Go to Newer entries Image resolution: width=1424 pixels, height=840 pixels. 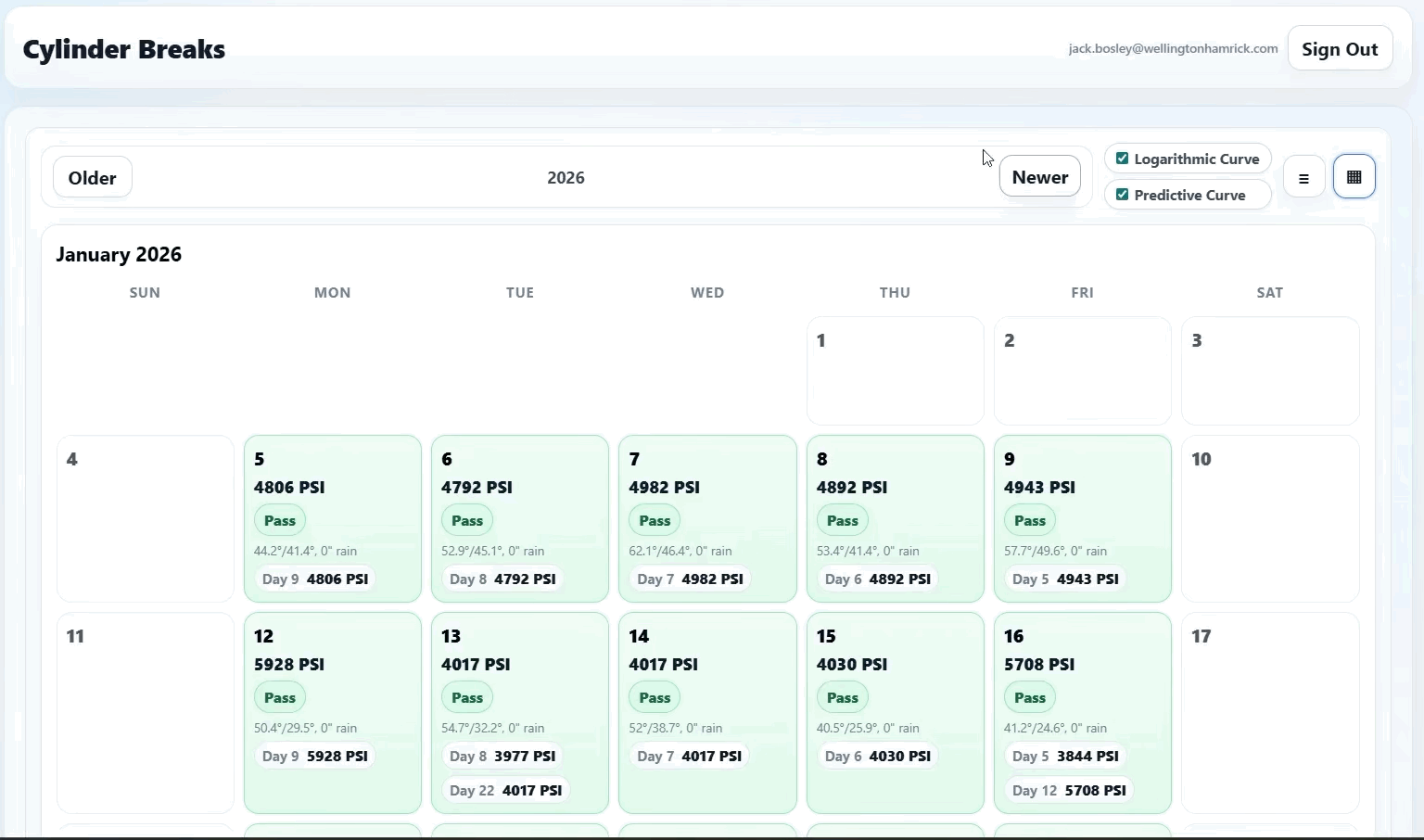[1040, 176]
